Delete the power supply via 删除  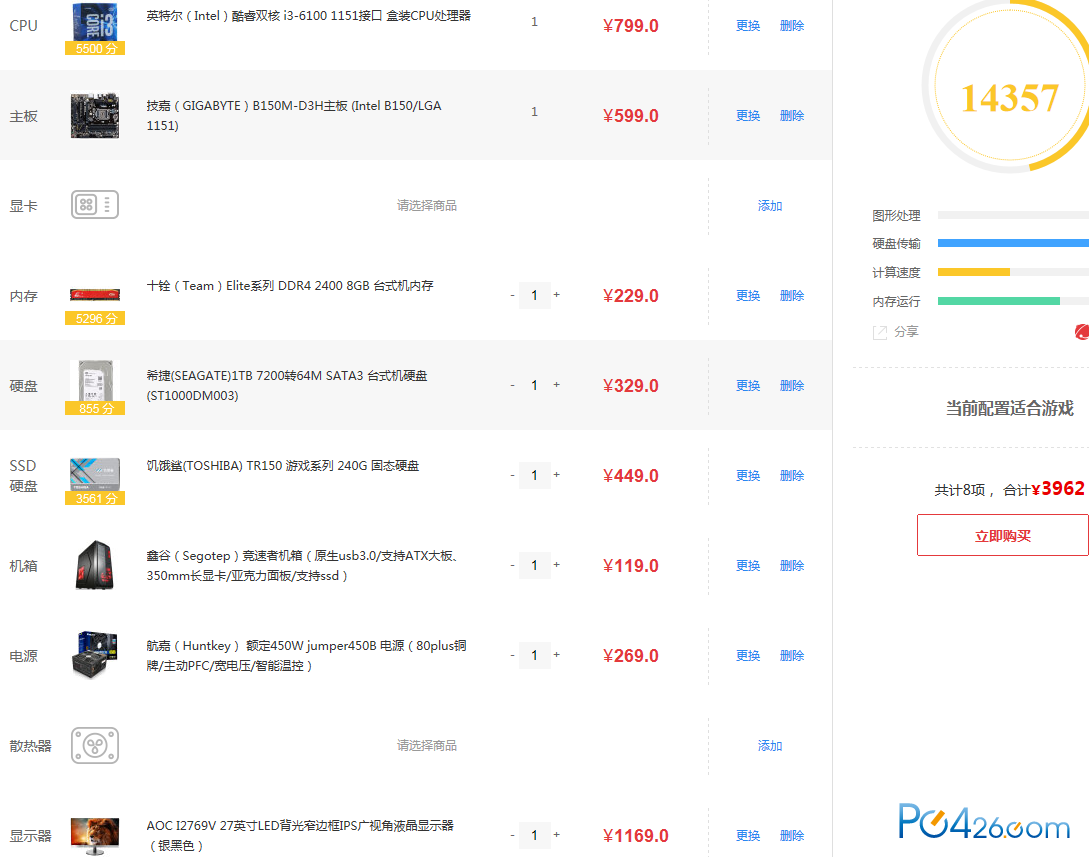pos(792,655)
